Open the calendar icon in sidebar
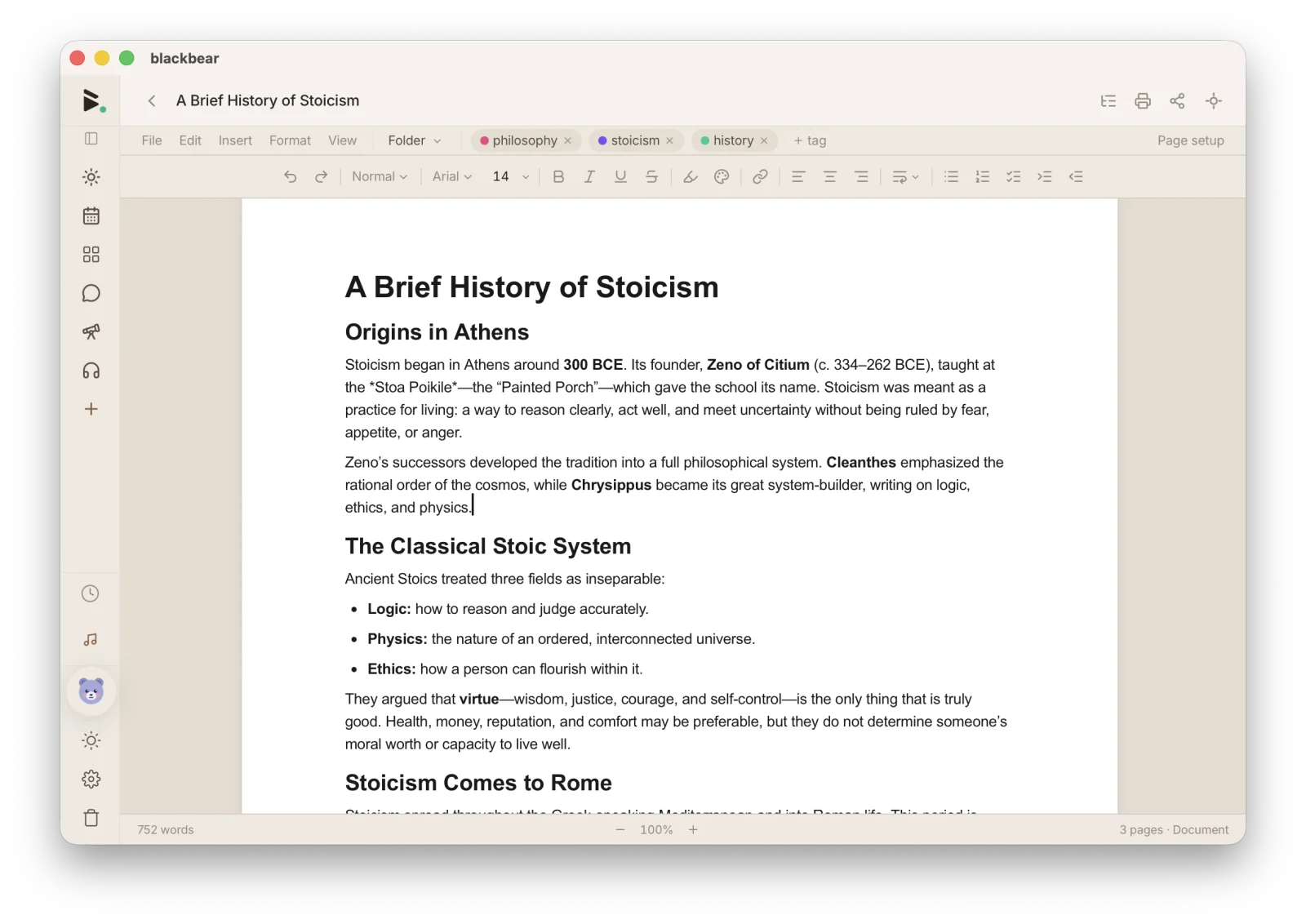 click(x=91, y=216)
